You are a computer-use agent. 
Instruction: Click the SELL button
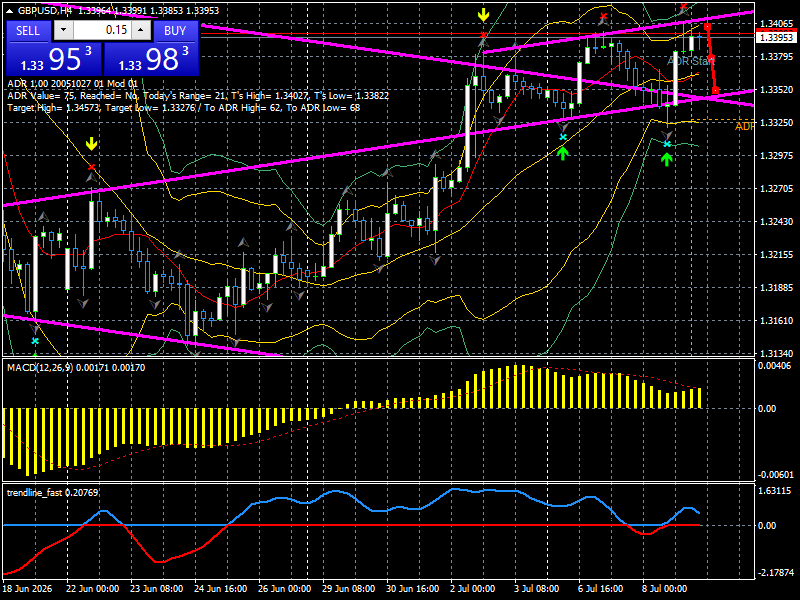(x=28, y=31)
